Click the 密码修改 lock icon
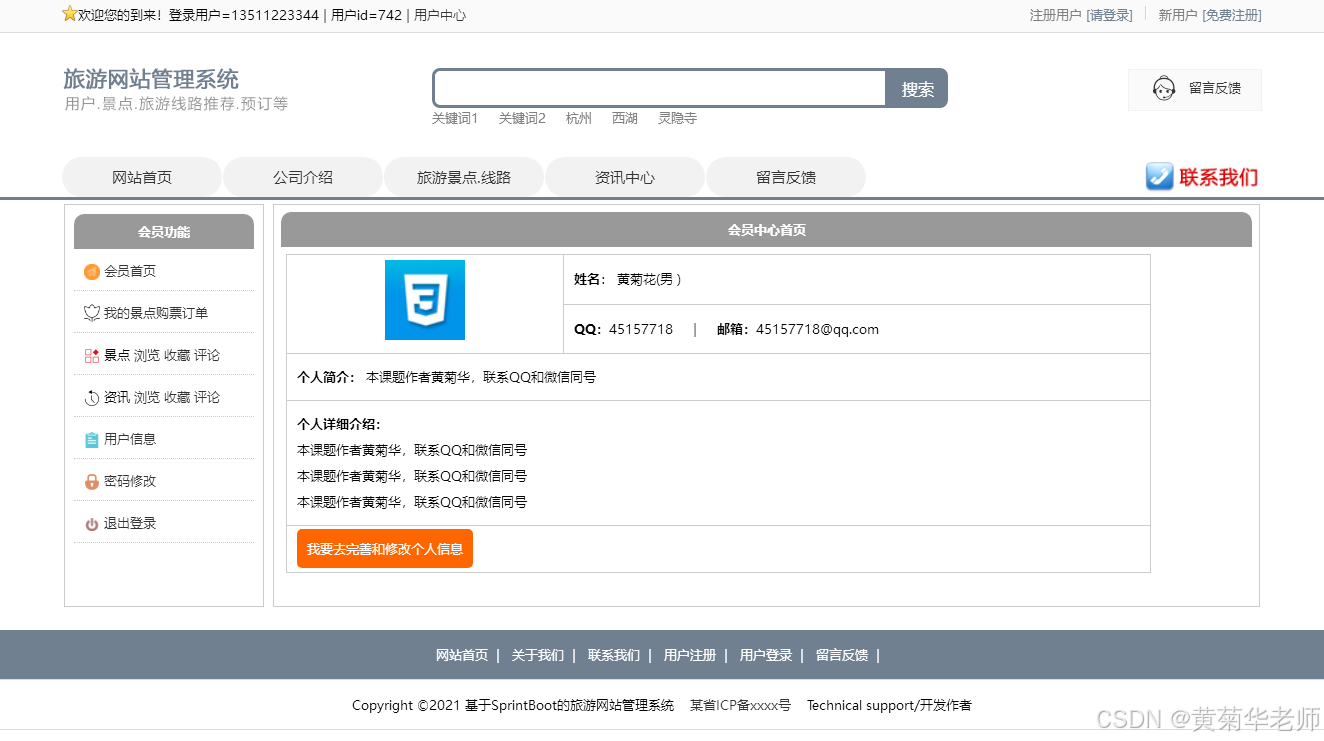This screenshot has height=741, width=1324. (x=90, y=480)
